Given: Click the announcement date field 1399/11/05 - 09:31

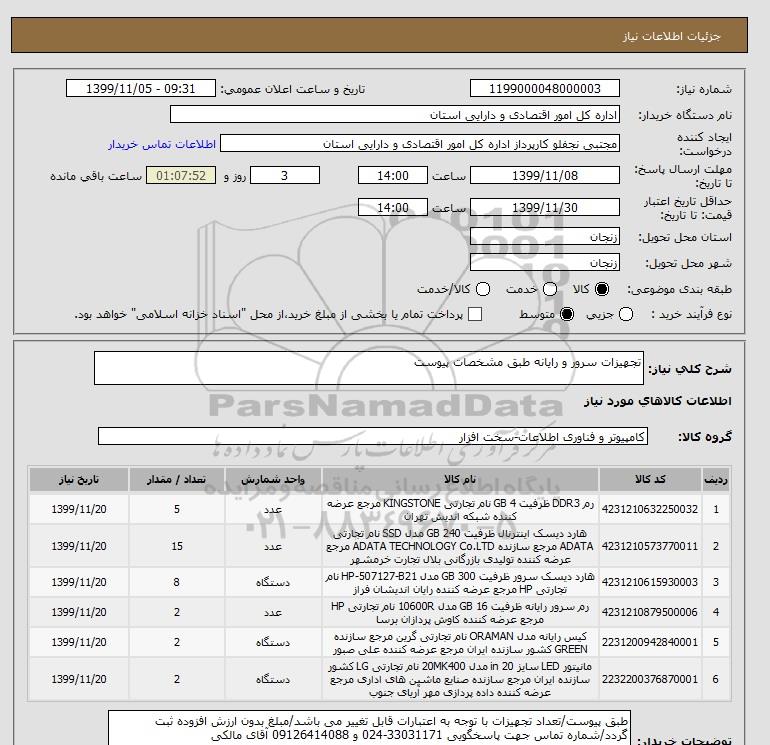Looking at the screenshot, I should (x=140, y=88).
